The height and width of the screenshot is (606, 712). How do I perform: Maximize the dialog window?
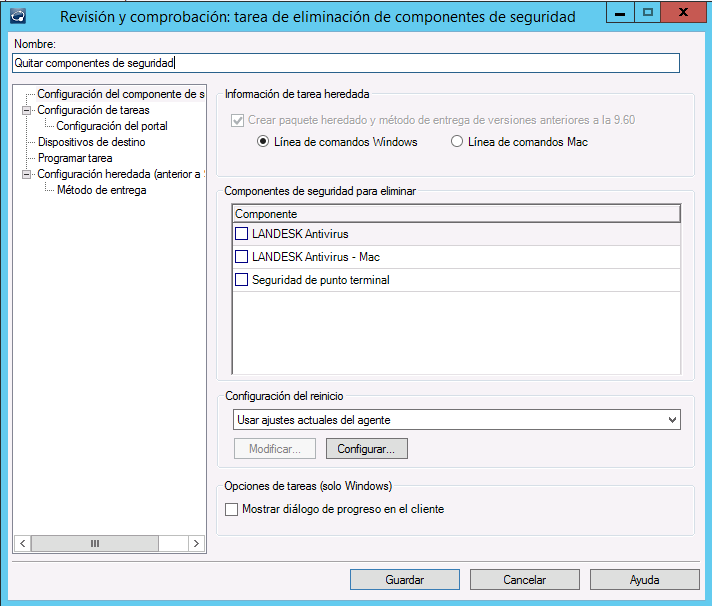click(x=648, y=13)
